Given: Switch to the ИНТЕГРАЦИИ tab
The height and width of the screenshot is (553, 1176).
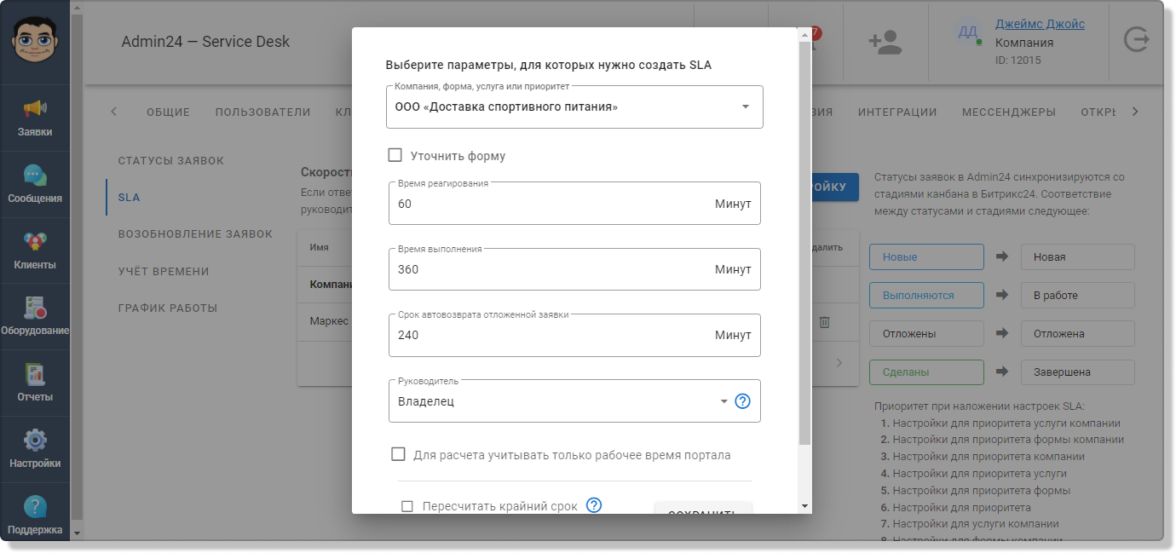Looking at the screenshot, I should coord(898,113).
